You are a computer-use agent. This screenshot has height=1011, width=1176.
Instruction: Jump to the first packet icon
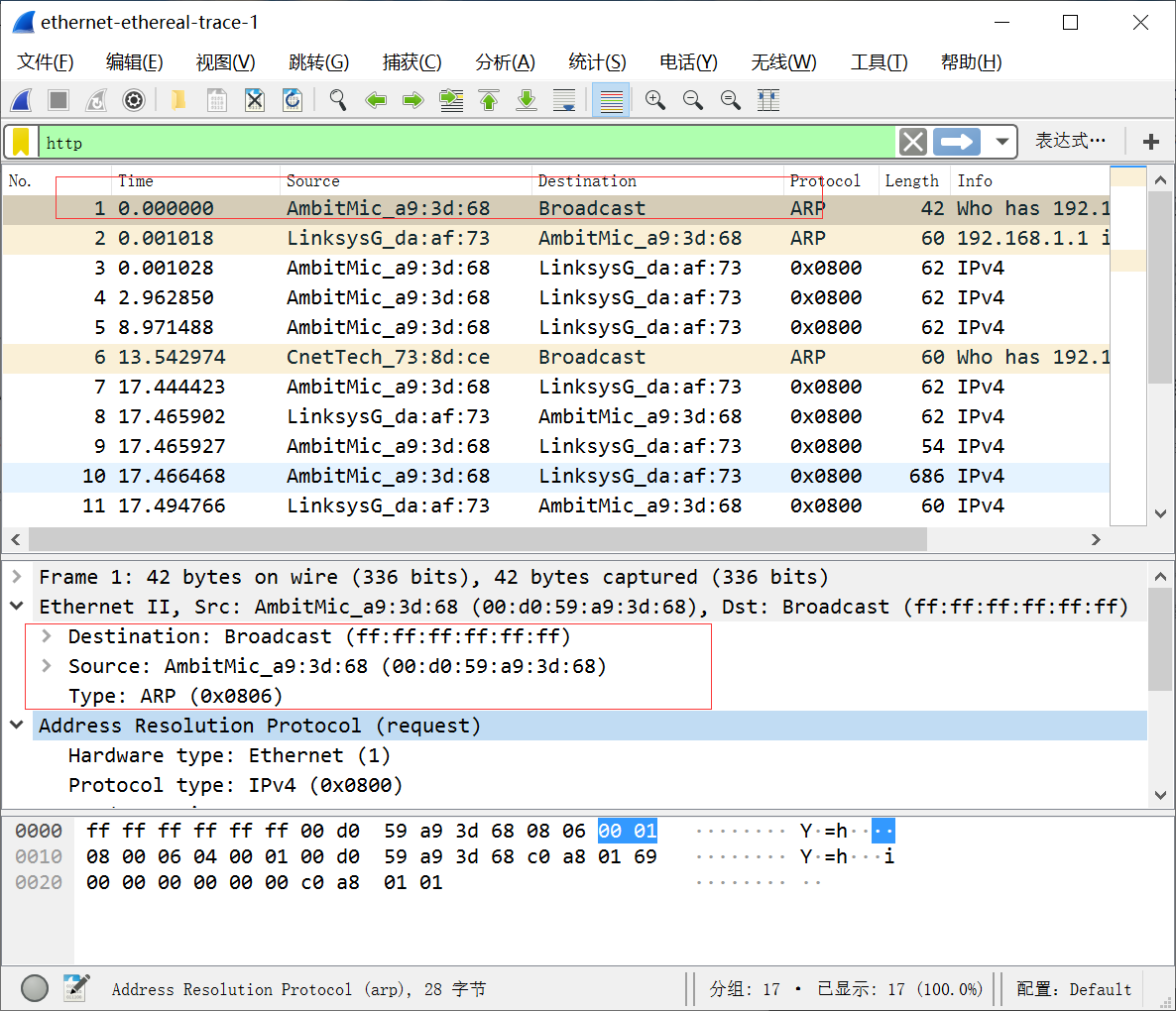pos(489,100)
